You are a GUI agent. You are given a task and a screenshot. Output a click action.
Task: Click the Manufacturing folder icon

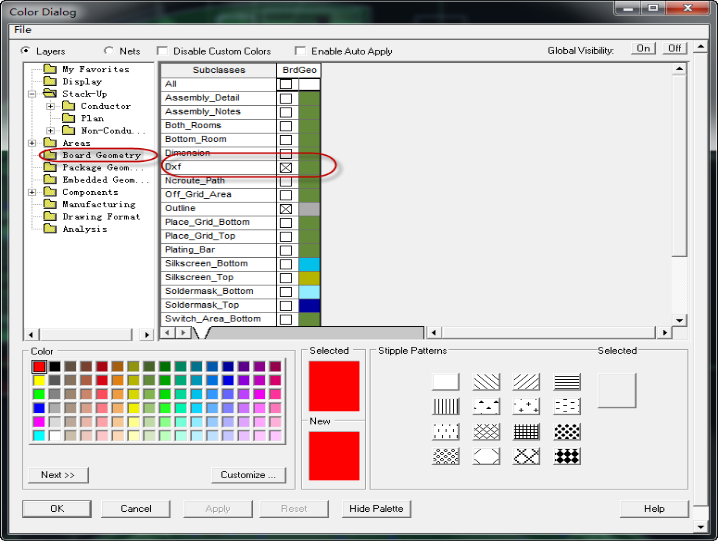(50, 205)
